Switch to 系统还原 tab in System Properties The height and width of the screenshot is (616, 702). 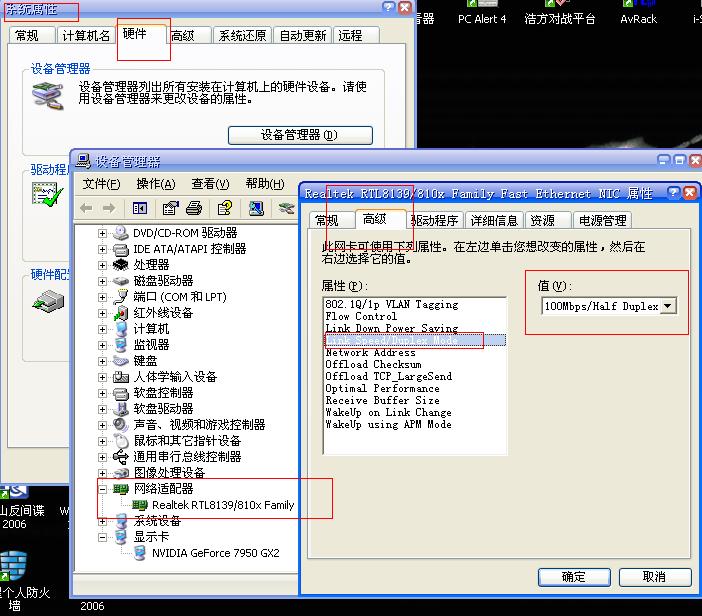click(x=242, y=35)
